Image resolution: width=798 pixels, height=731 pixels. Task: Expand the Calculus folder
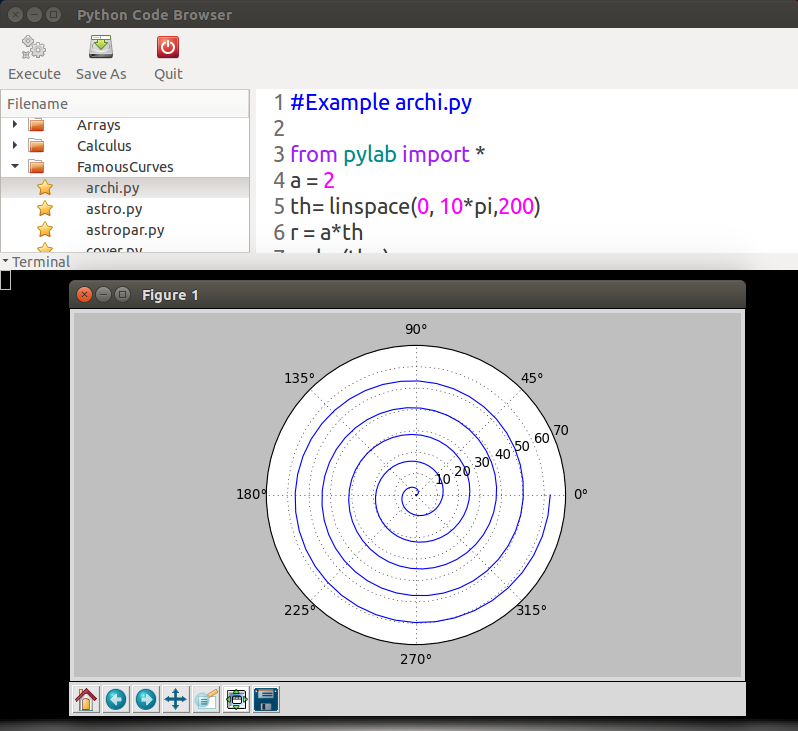point(15,146)
